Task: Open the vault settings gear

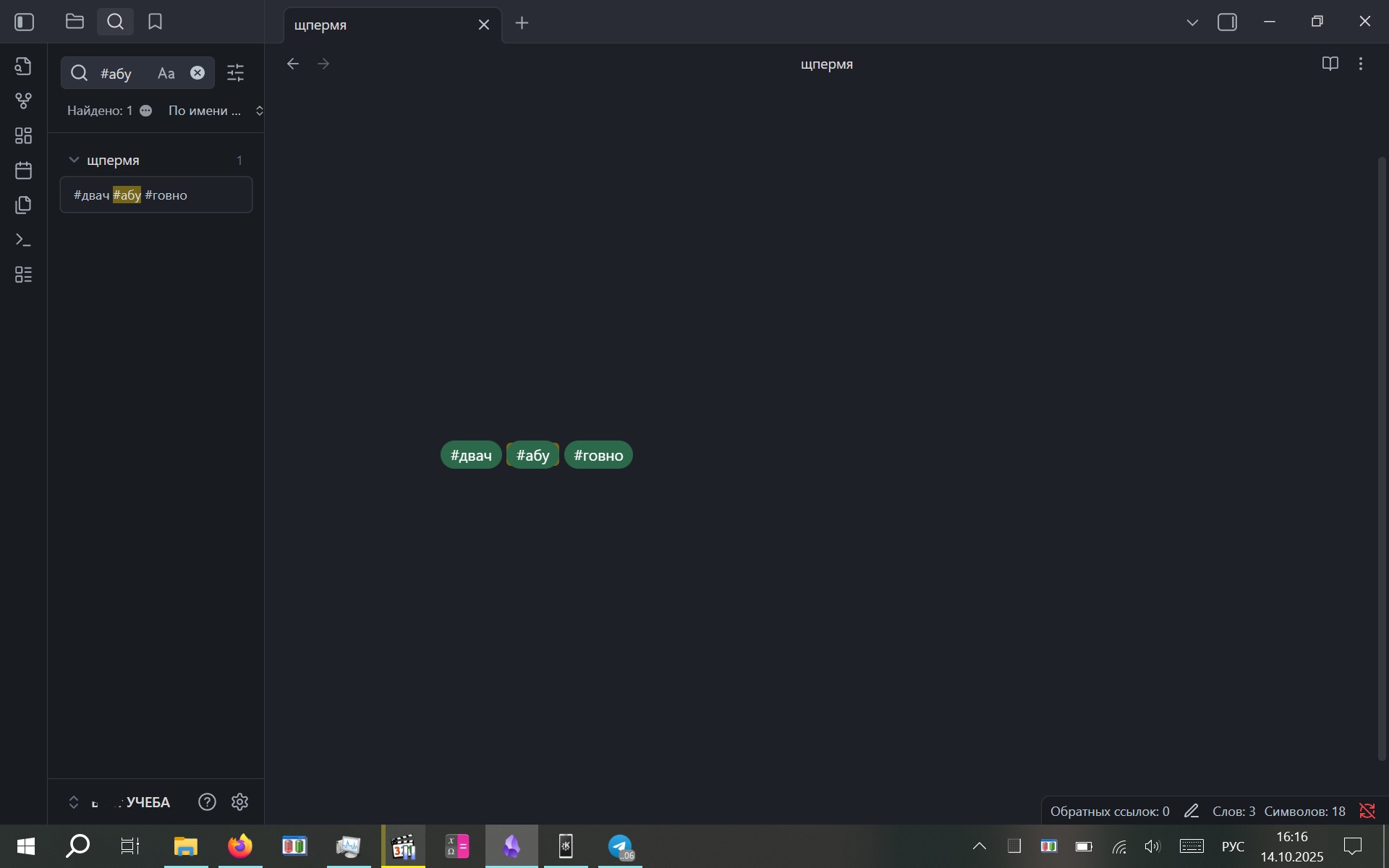Action: 239,802
